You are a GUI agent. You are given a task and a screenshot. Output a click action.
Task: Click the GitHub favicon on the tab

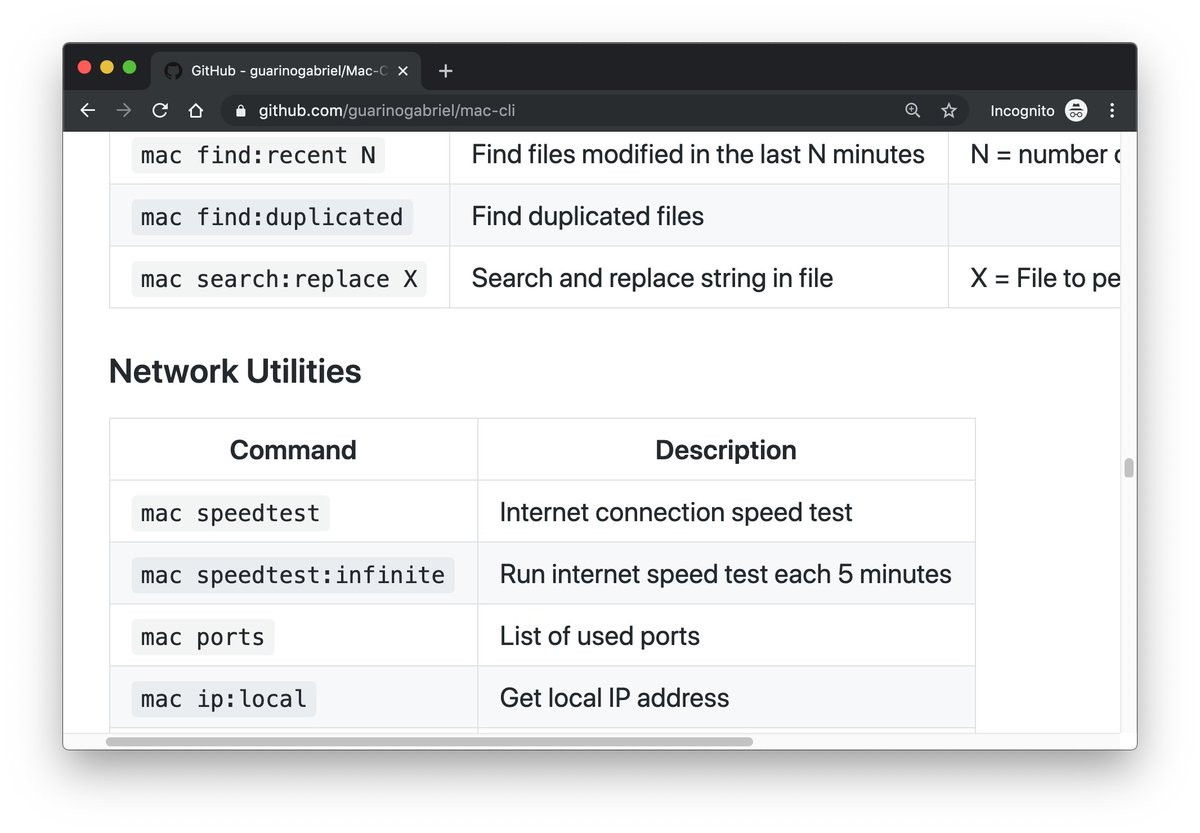(173, 71)
